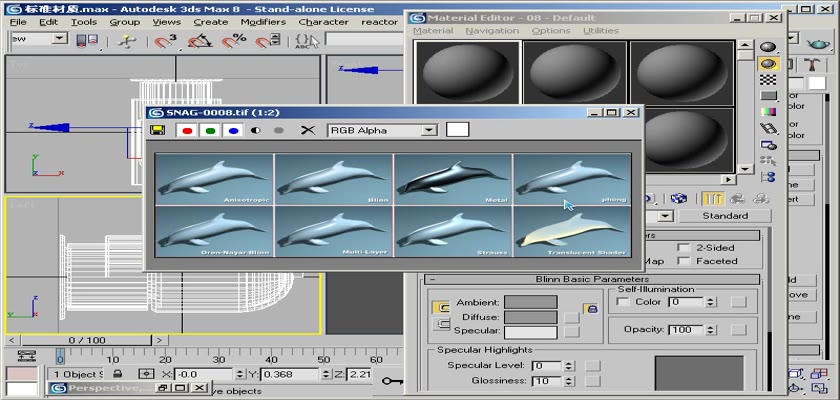
Task: Click down arrow of sample slots scrollbar
Action: (745, 169)
